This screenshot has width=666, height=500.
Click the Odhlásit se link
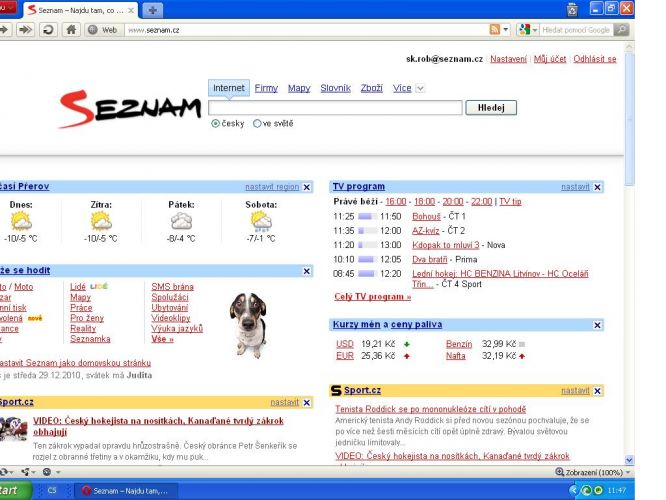click(x=595, y=59)
